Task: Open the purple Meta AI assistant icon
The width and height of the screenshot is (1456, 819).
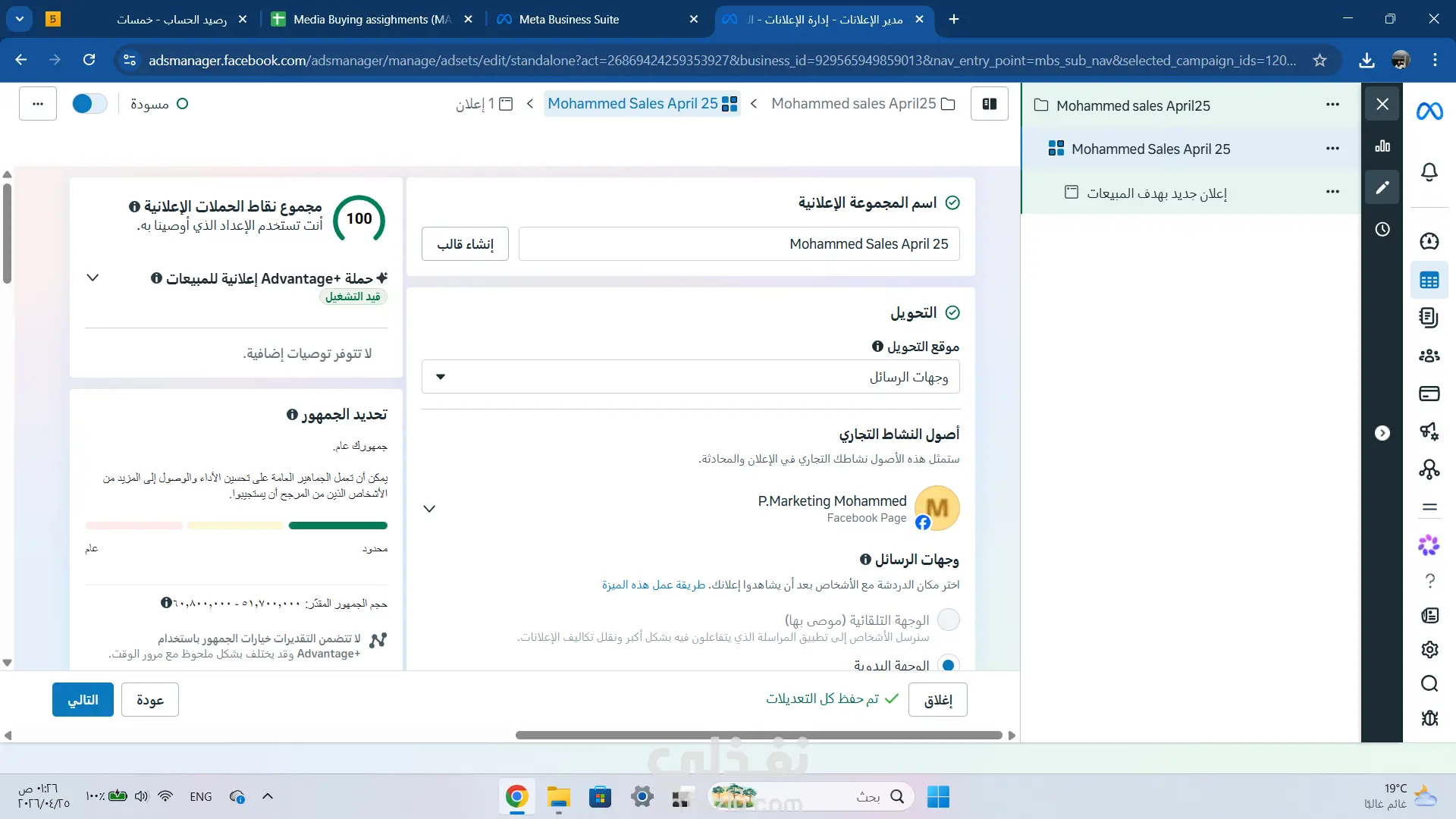Action: pyautogui.click(x=1429, y=544)
